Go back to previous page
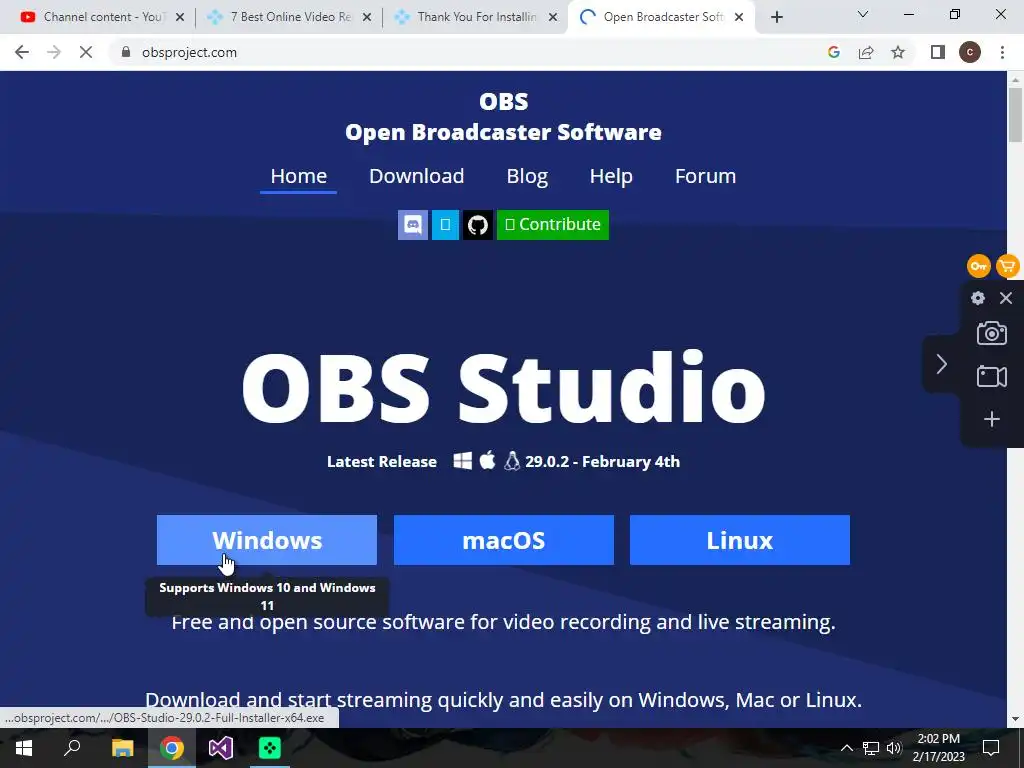Image resolution: width=1024 pixels, height=768 pixels. pyautogui.click(x=22, y=52)
